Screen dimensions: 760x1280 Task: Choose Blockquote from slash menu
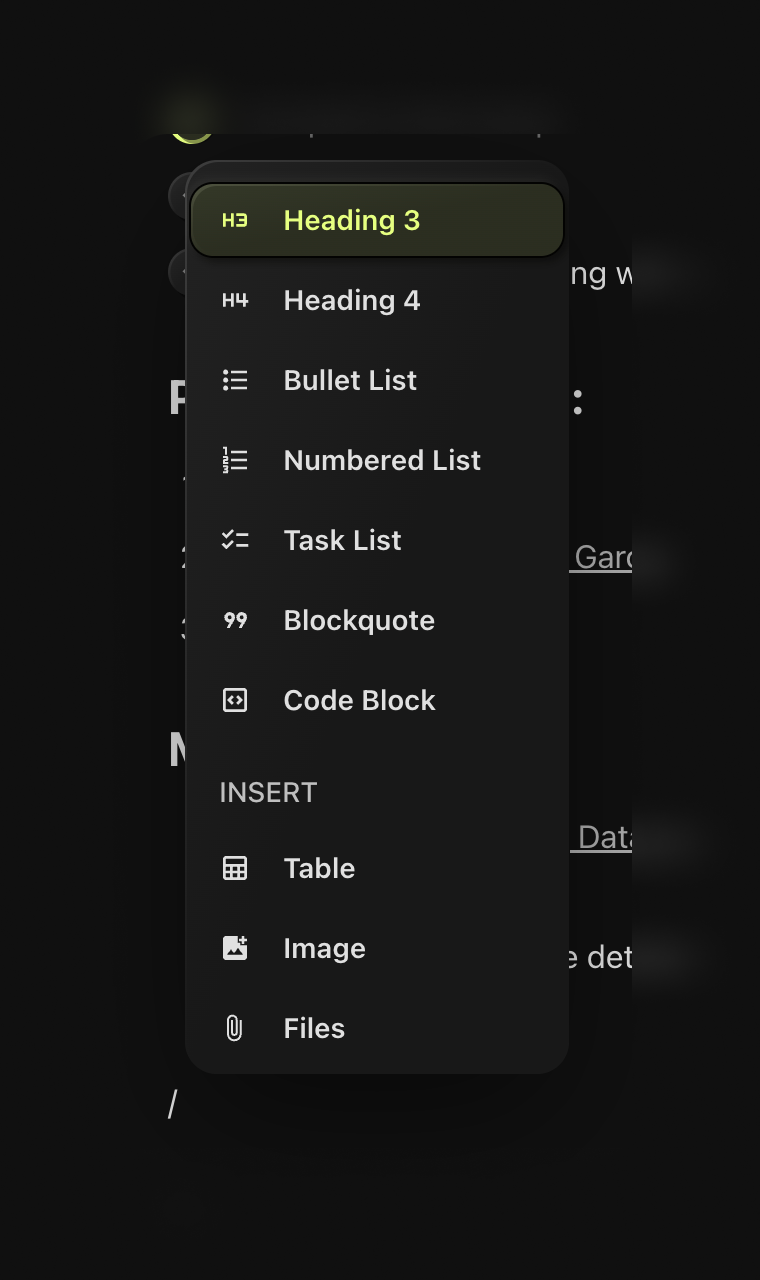click(x=359, y=621)
